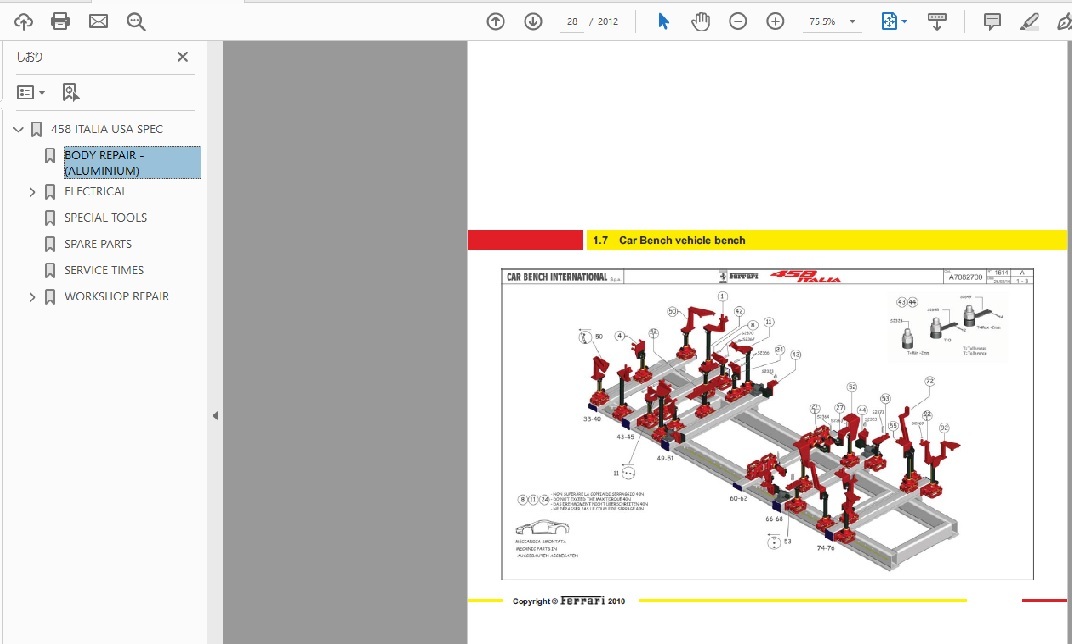Open the WORKSHOP REPAIR bookmark
Screen dimensions: 1072x644
pyautogui.click(x=116, y=296)
